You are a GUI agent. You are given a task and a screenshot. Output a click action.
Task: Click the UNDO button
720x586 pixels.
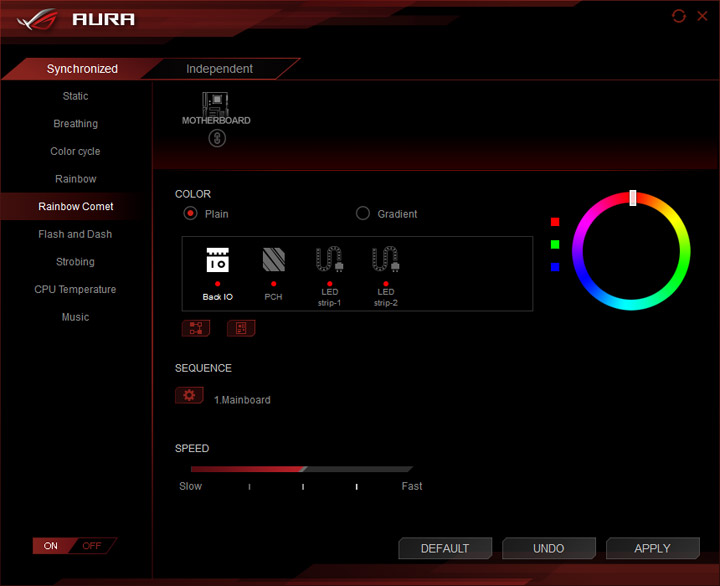pos(549,548)
